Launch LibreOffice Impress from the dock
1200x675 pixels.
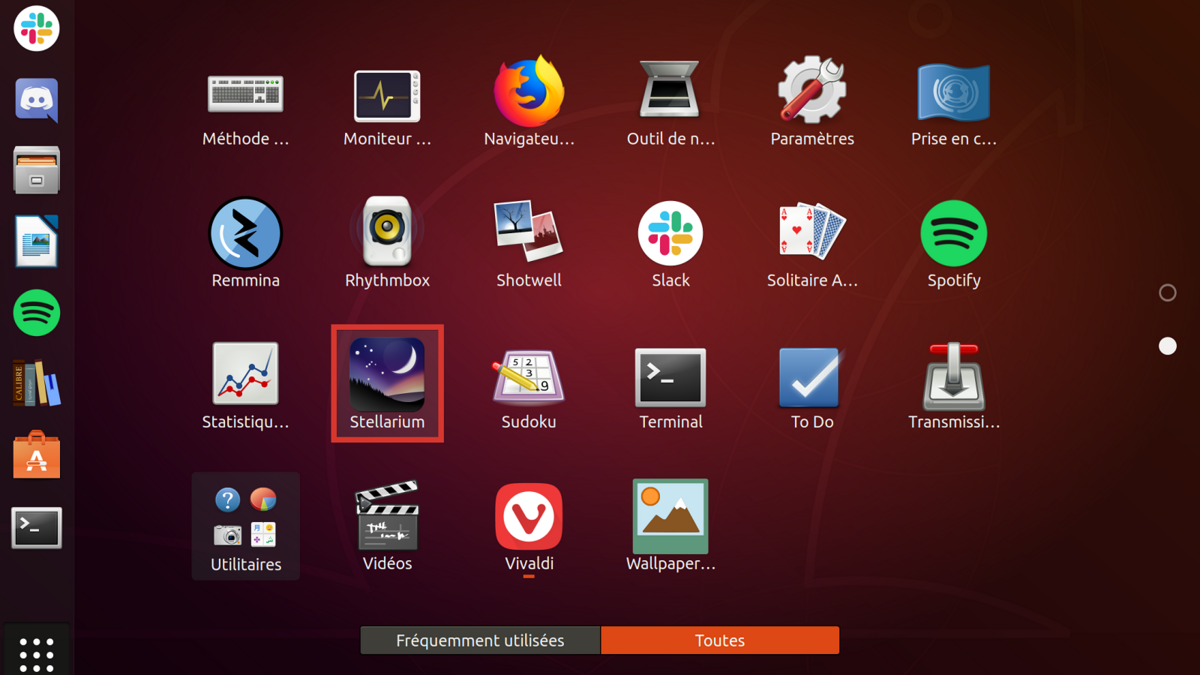[x=37, y=242]
